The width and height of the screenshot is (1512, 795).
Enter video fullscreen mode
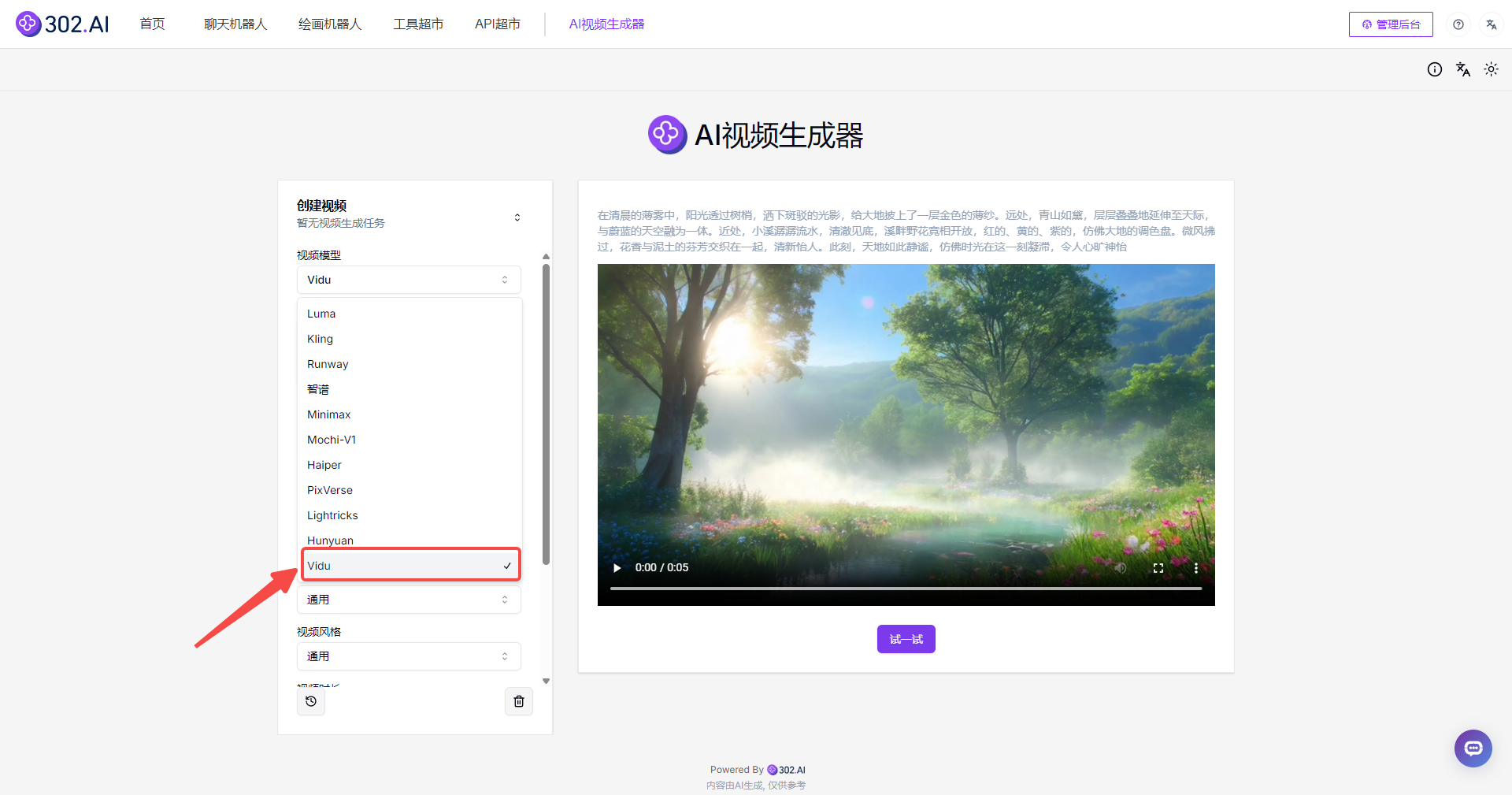coord(1158,567)
